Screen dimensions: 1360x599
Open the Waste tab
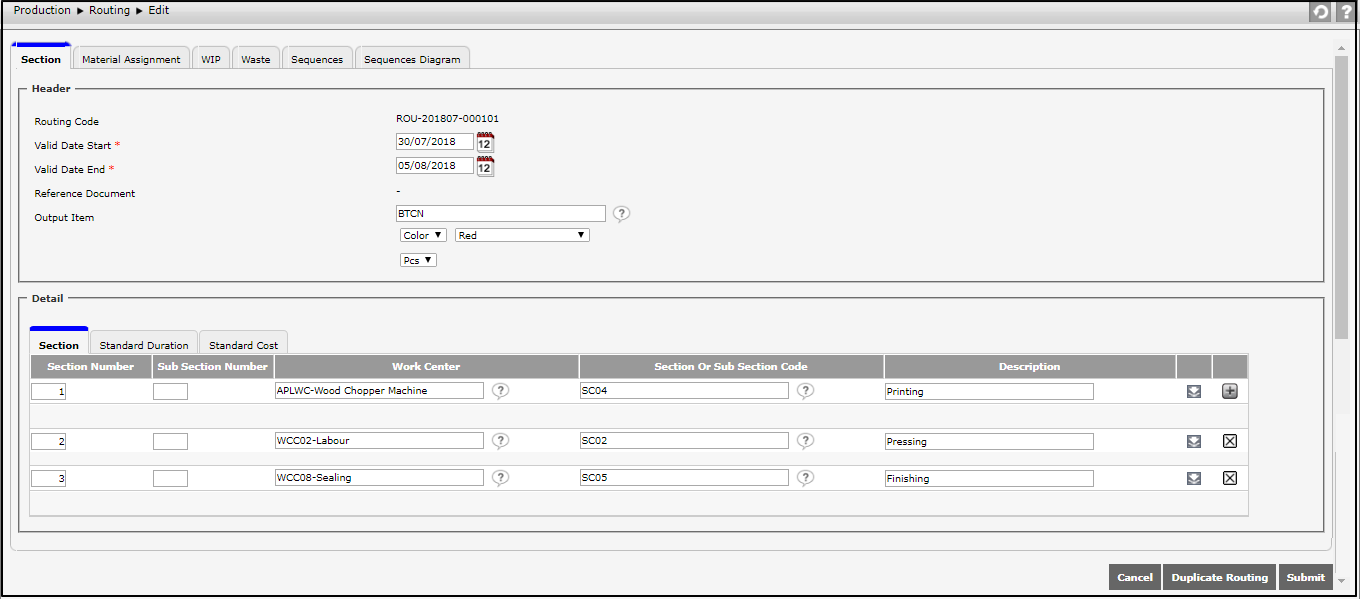click(256, 59)
